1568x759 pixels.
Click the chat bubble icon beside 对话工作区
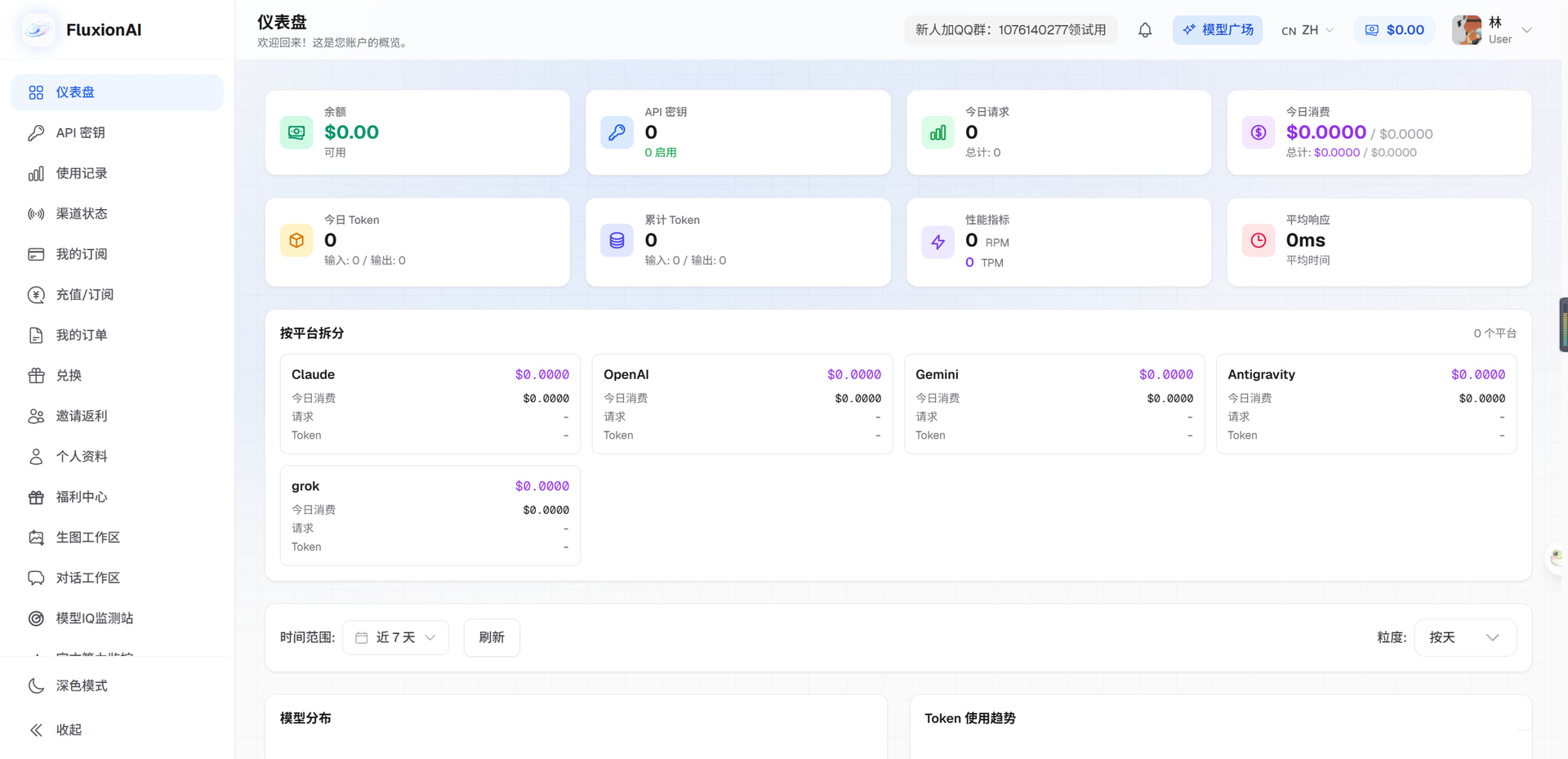pos(36,578)
